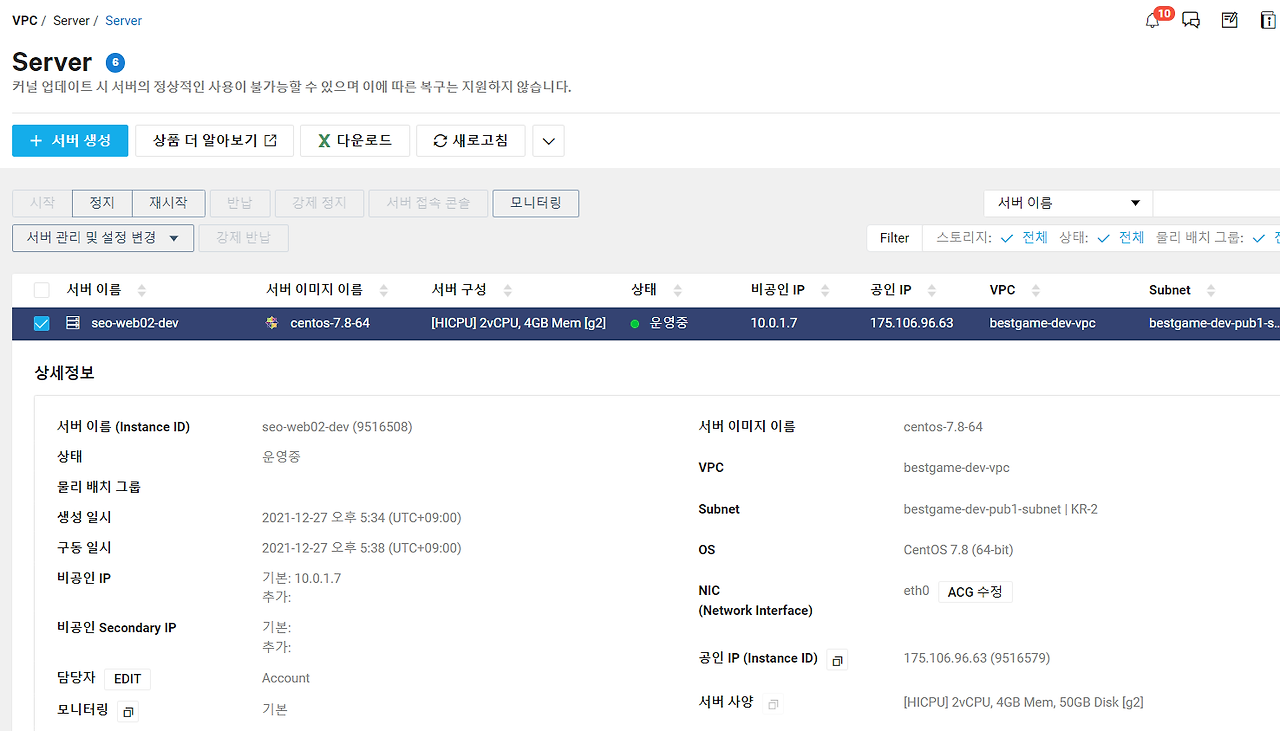
Task: Toggle the select-all checkbox in table header
Action: 41,290
